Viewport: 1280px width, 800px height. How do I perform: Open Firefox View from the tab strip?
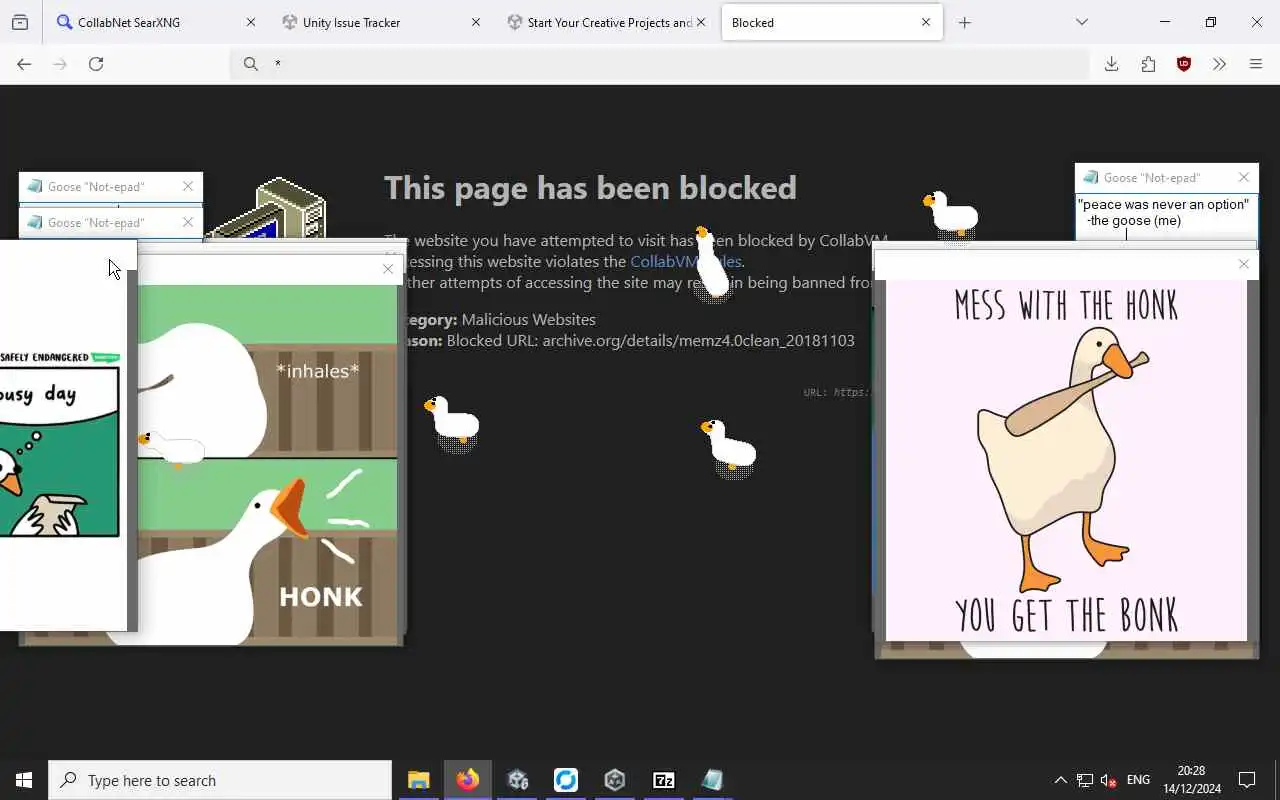pyautogui.click(x=20, y=22)
